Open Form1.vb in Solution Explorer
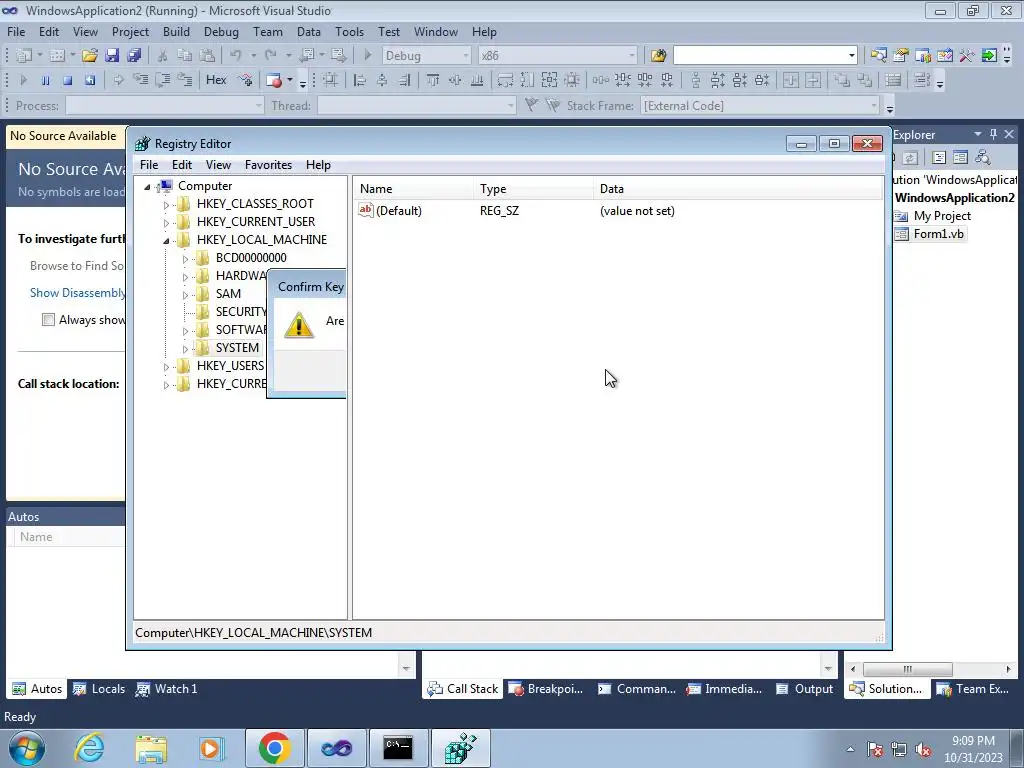This screenshot has height=768, width=1024. [938, 234]
